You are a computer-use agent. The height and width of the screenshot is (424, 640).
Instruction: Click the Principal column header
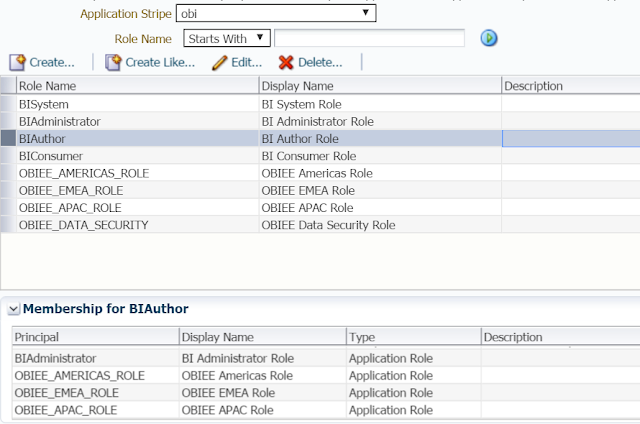point(95,337)
